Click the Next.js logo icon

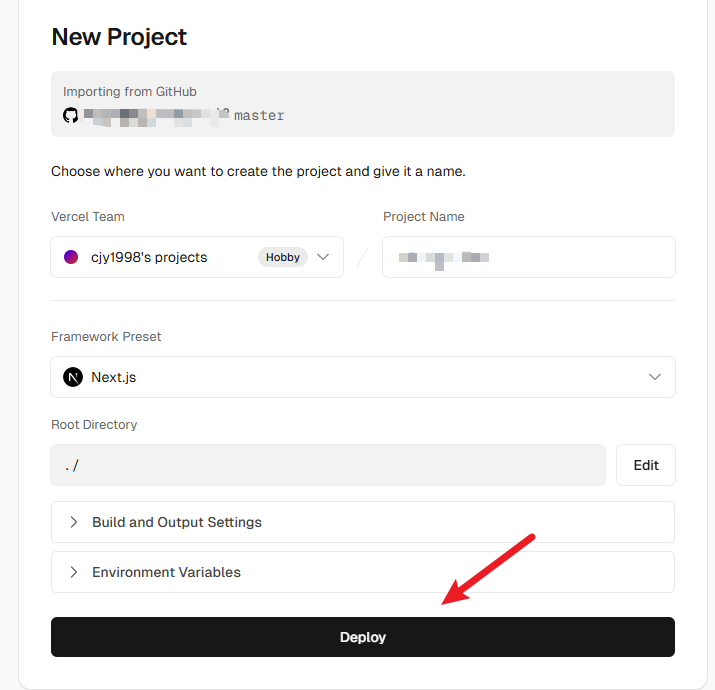coord(72,377)
